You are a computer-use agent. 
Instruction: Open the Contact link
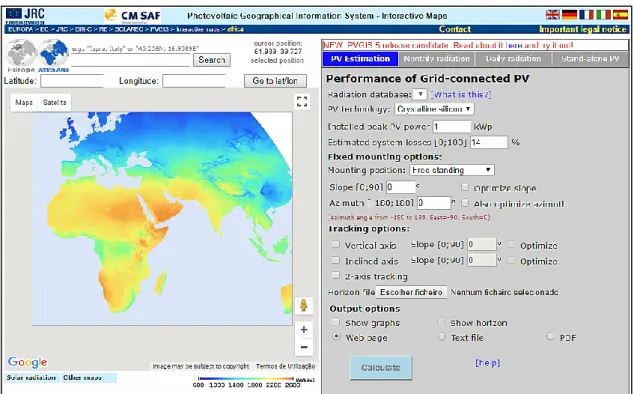tap(455, 29)
